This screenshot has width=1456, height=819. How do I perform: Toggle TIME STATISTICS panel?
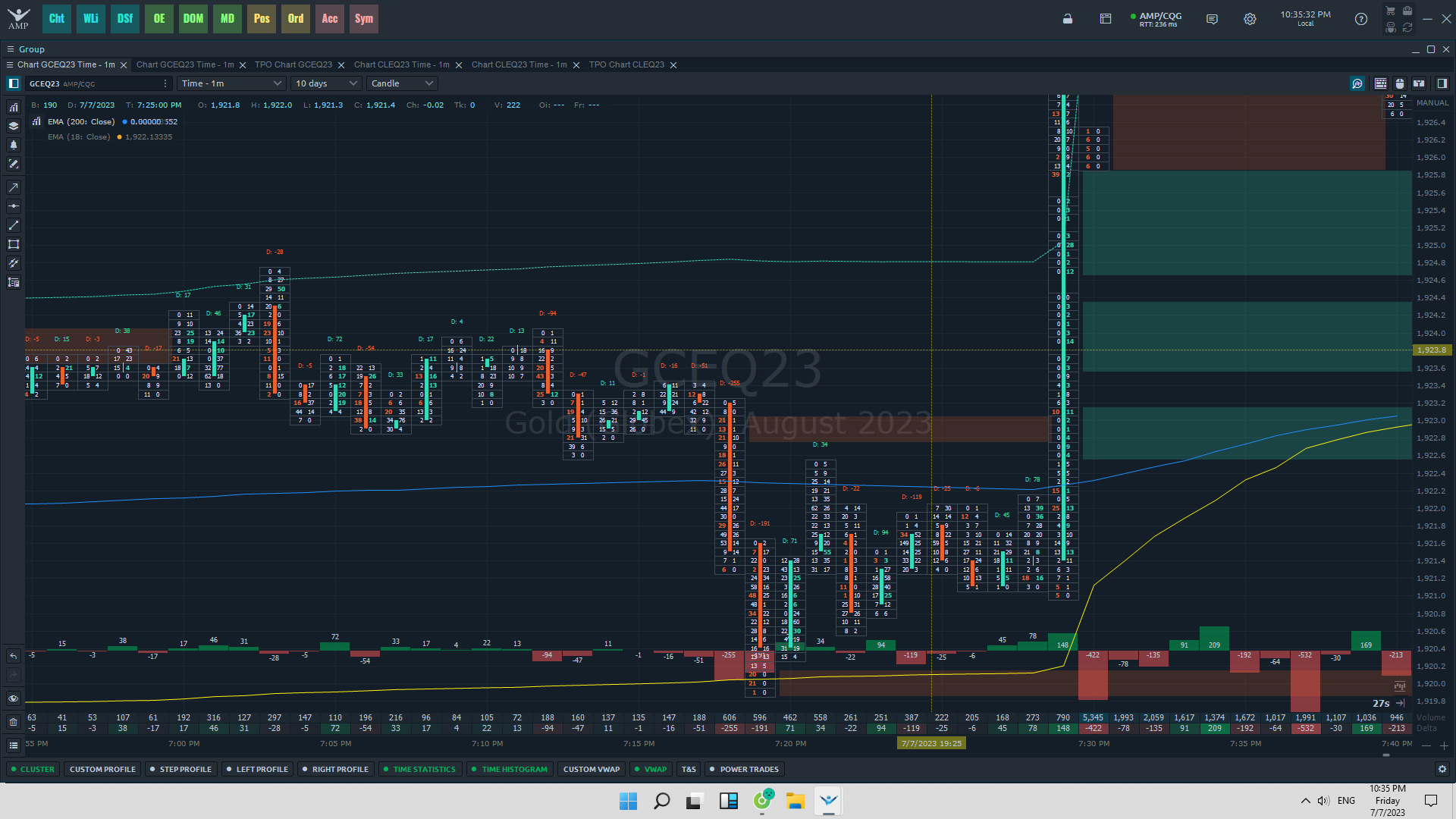[x=419, y=769]
